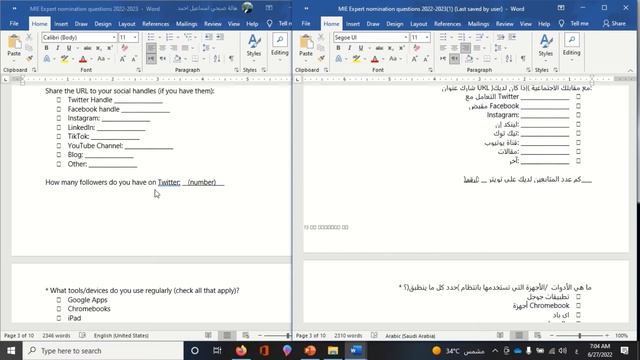
Task: Open Design tab in left Word window
Action: coord(103,24)
